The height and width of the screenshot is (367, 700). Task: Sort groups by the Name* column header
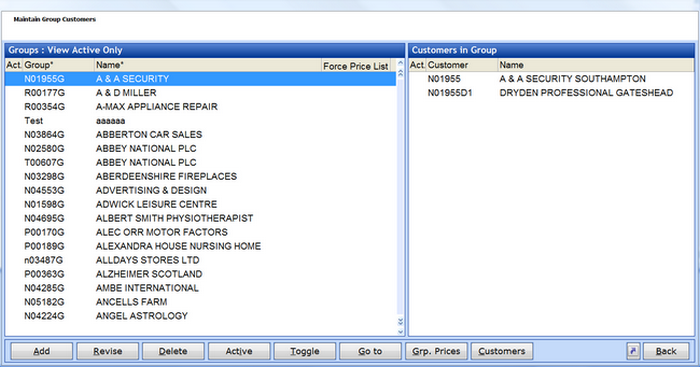[x=208, y=65]
